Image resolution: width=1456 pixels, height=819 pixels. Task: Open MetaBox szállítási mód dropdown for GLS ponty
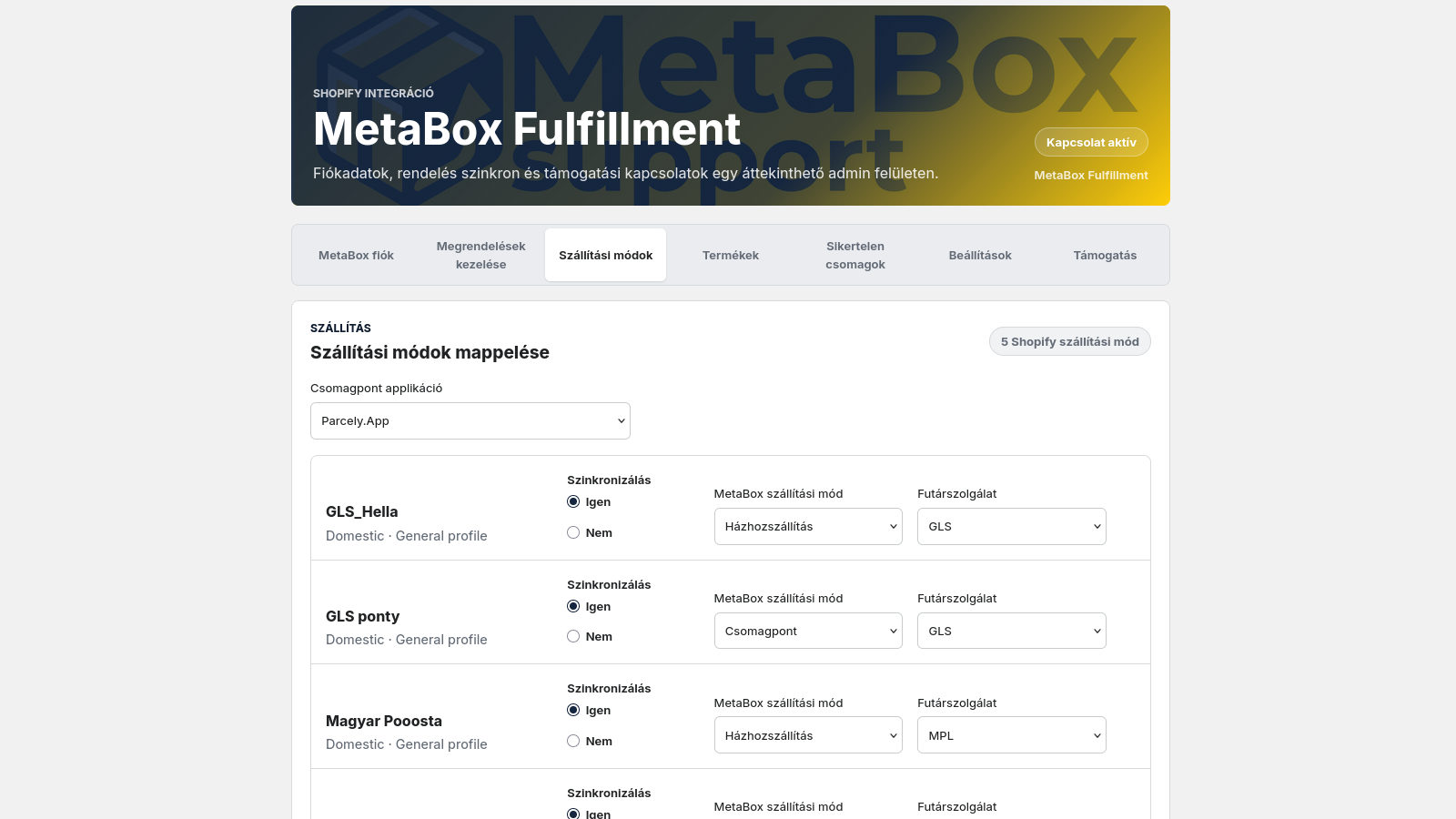pos(808,631)
